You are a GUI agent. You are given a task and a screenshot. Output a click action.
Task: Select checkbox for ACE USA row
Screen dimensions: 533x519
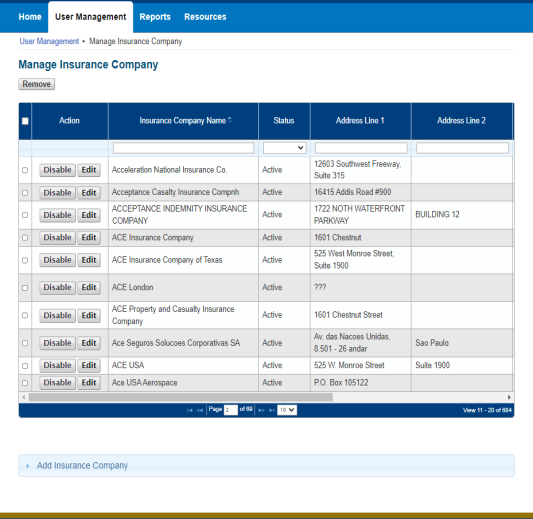point(25,366)
